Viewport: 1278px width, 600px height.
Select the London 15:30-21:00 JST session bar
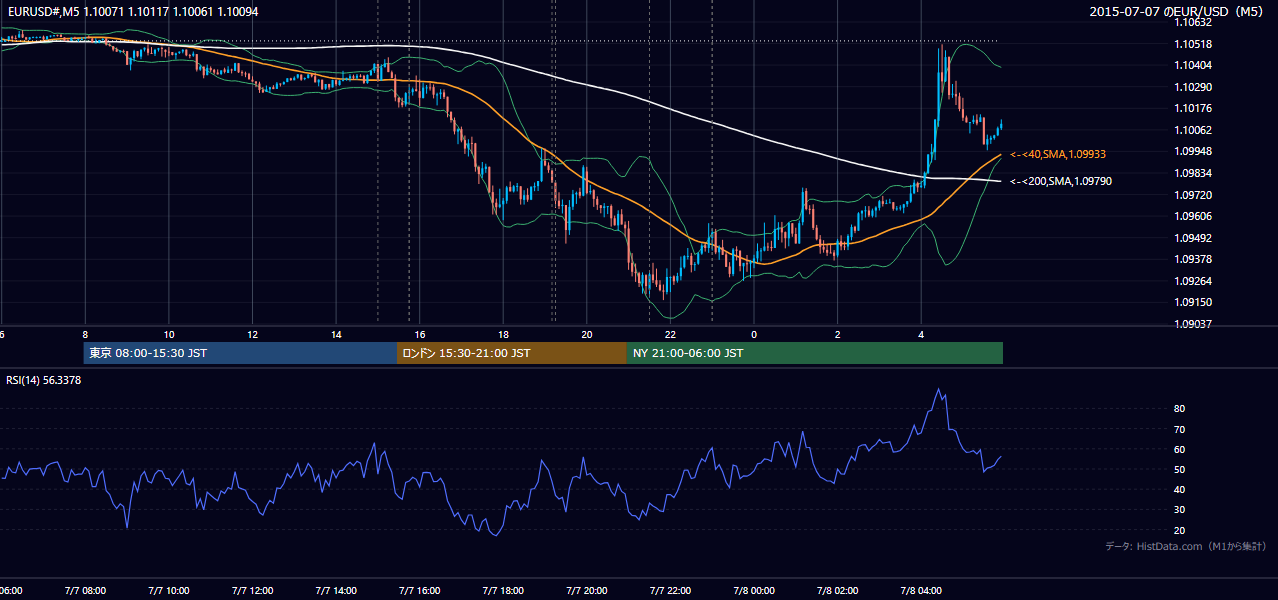(x=512, y=353)
